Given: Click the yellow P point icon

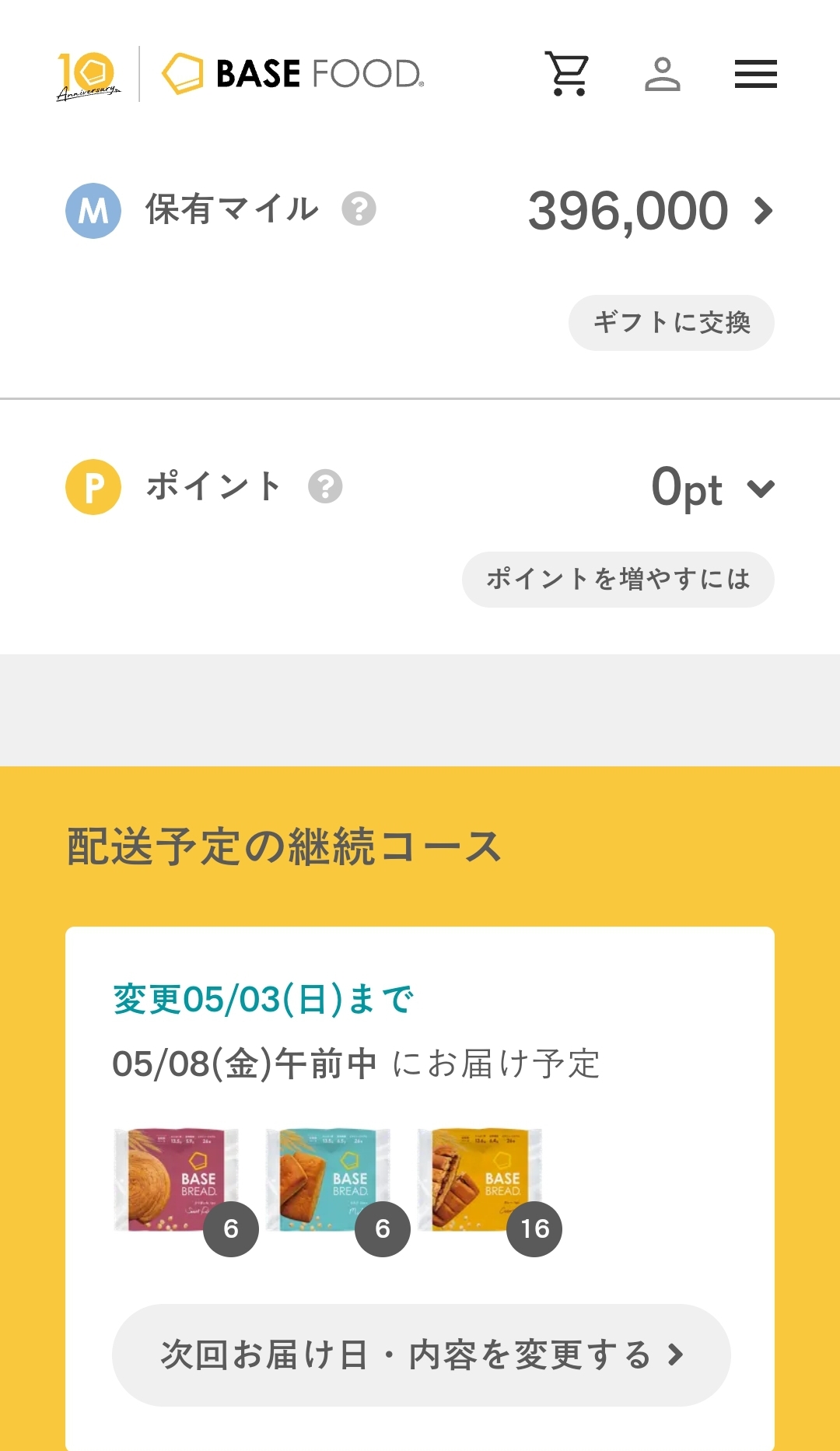Looking at the screenshot, I should tap(93, 487).
